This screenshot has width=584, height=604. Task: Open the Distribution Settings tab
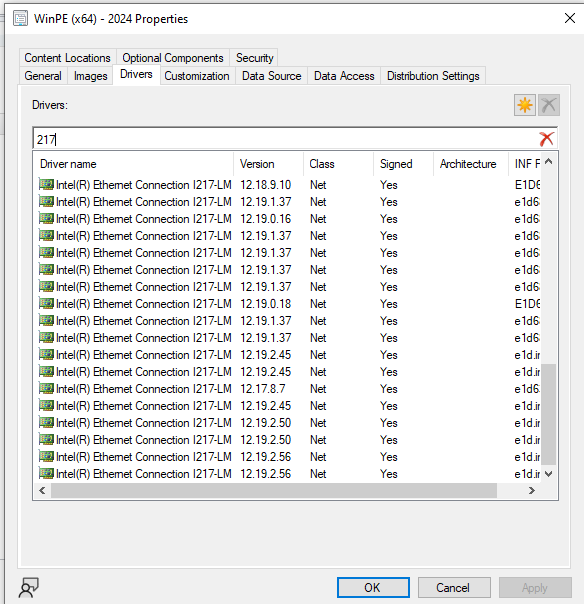[x=433, y=76]
